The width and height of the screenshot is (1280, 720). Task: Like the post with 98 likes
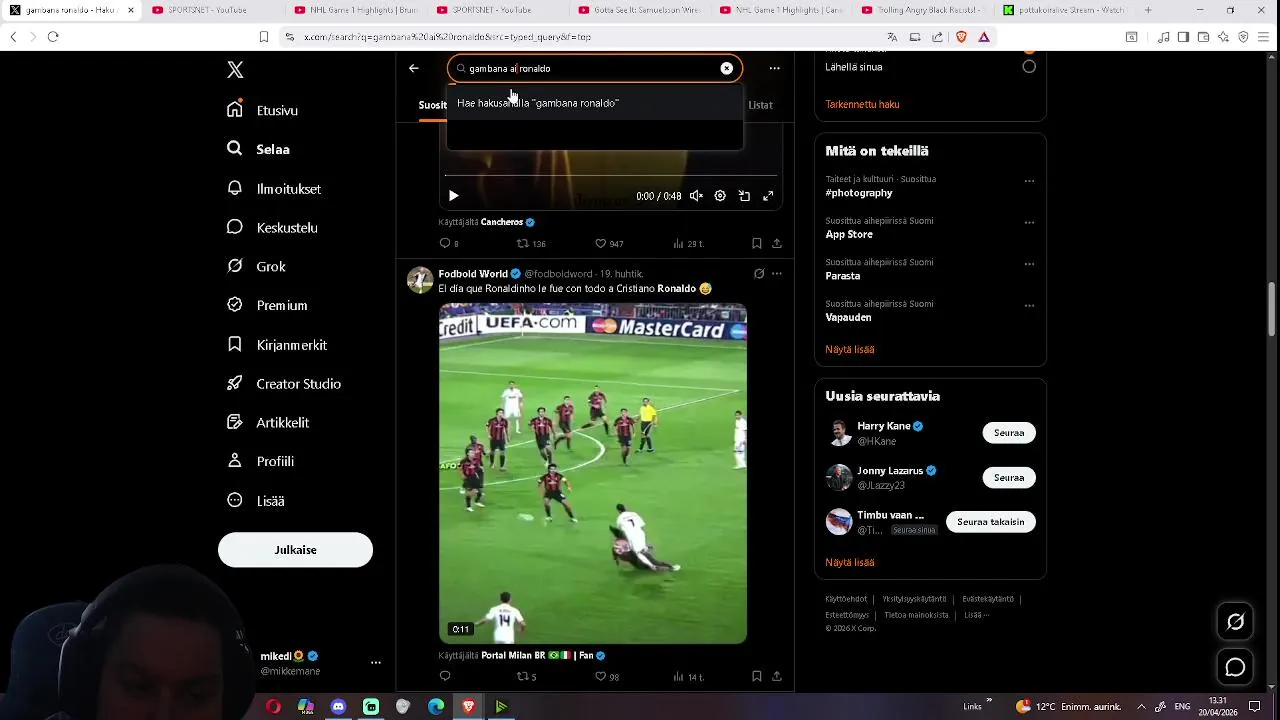pyautogui.click(x=608, y=677)
